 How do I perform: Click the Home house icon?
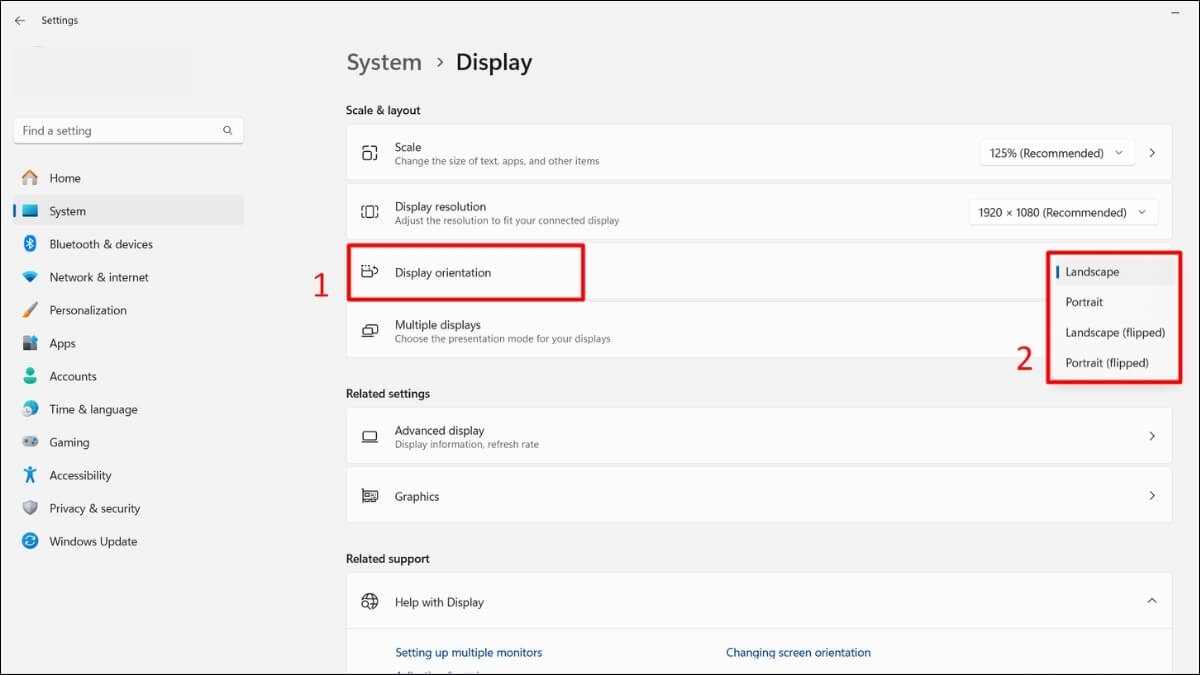[x=30, y=178]
